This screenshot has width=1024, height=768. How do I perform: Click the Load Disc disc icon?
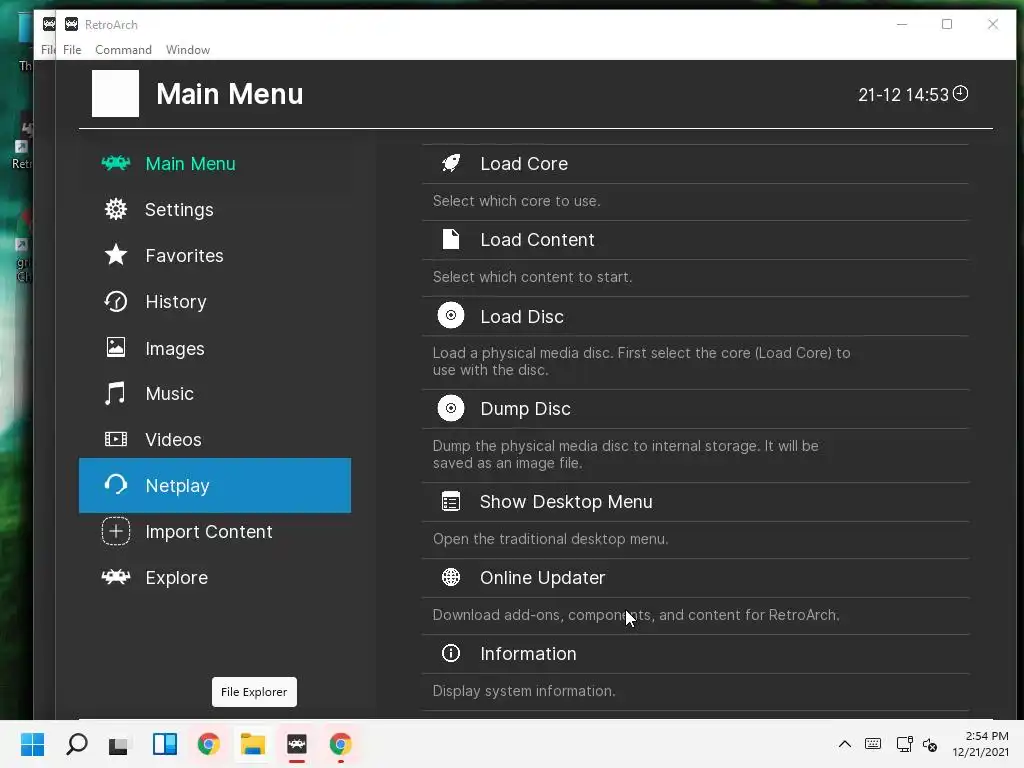click(451, 315)
